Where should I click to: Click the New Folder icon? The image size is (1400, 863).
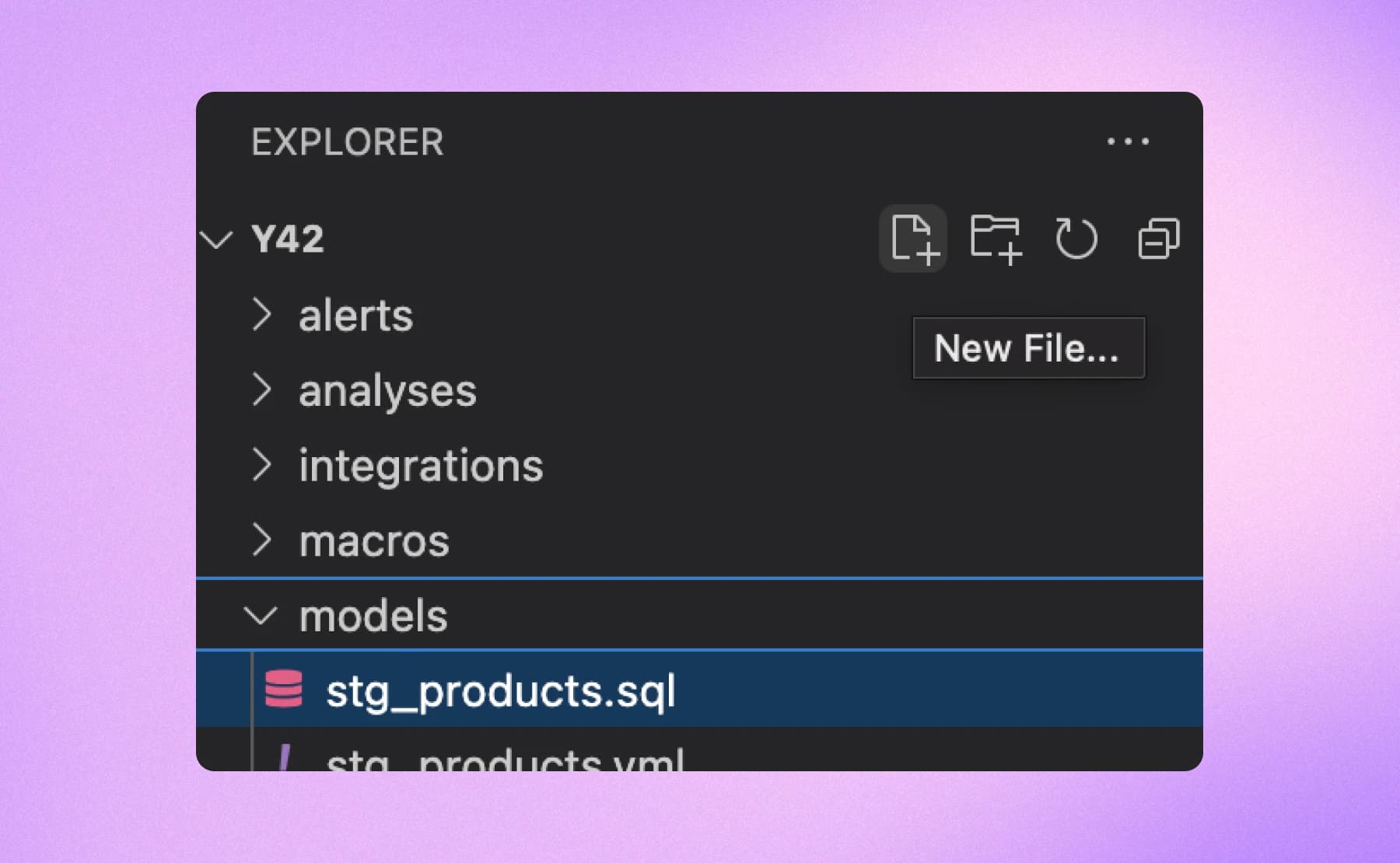[996, 239]
